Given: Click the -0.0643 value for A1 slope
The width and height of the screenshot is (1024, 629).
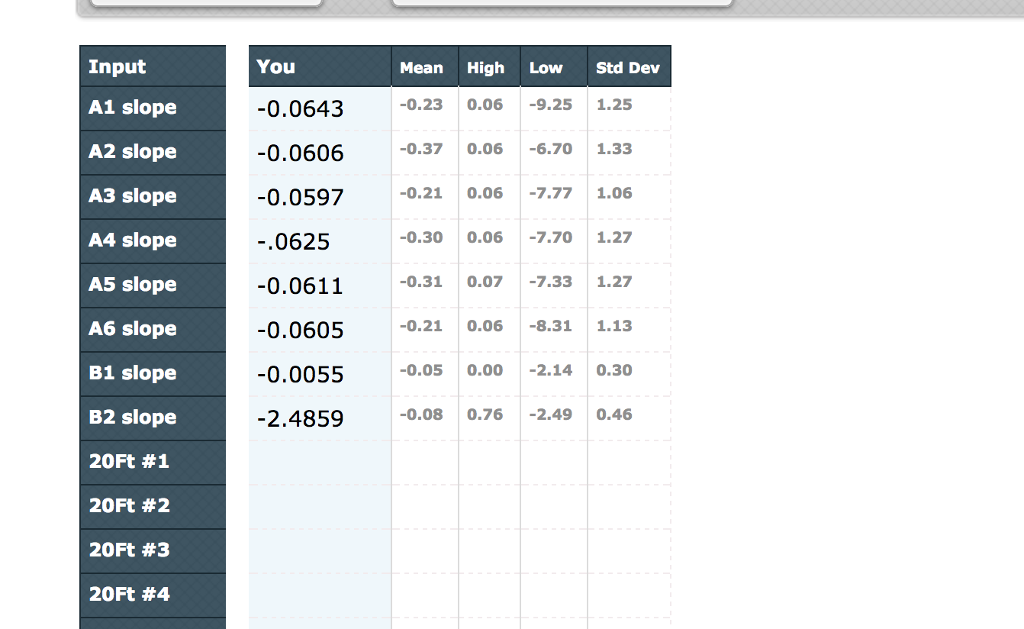Looking at the screenshot, I should (300, 108).
